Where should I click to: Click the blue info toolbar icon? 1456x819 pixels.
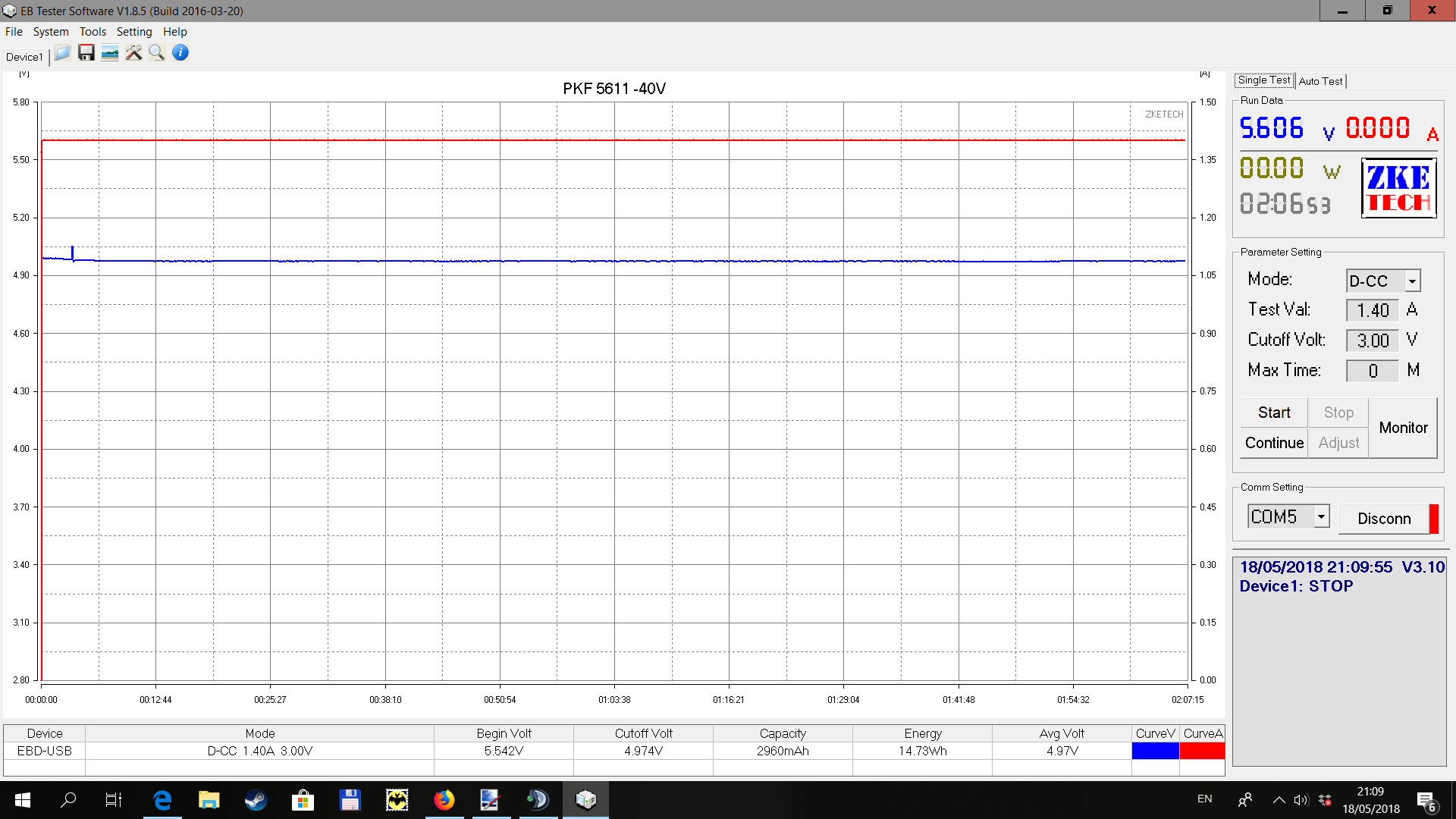(x=180, y=52)
